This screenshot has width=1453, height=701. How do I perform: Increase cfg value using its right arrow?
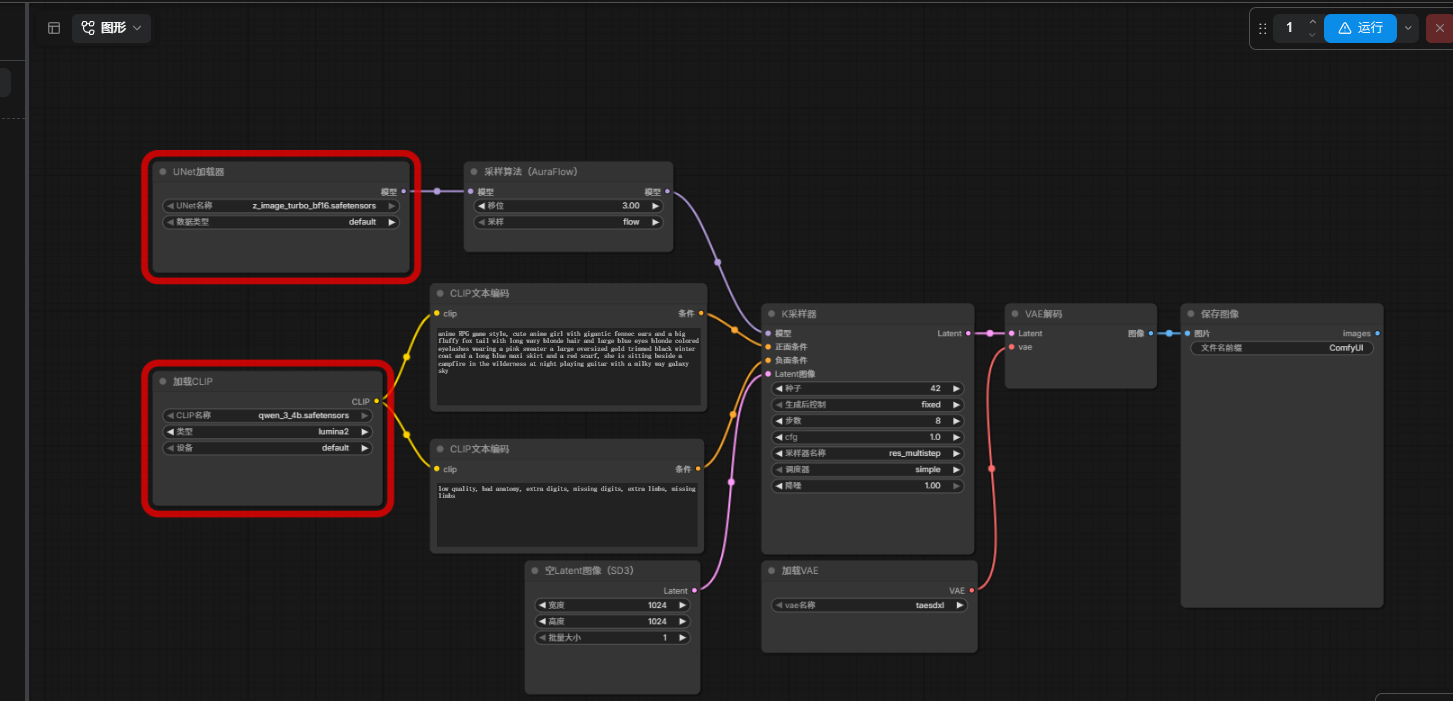click(x=957, y=437)
